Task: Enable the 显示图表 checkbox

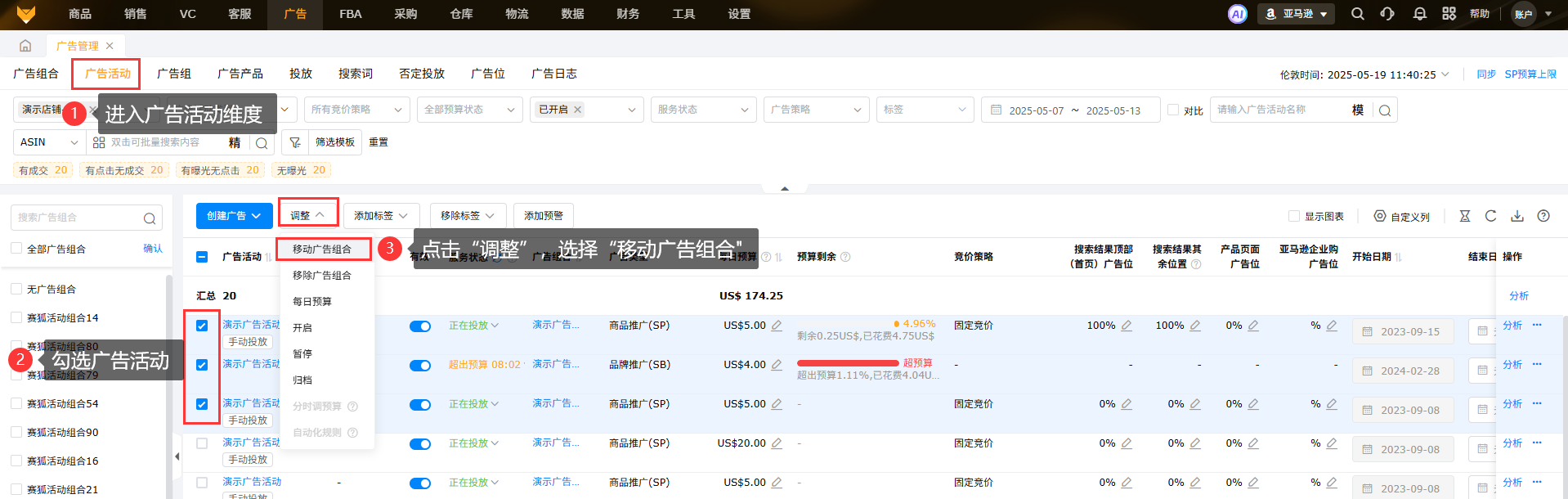Action: (x=1294, y=216)
